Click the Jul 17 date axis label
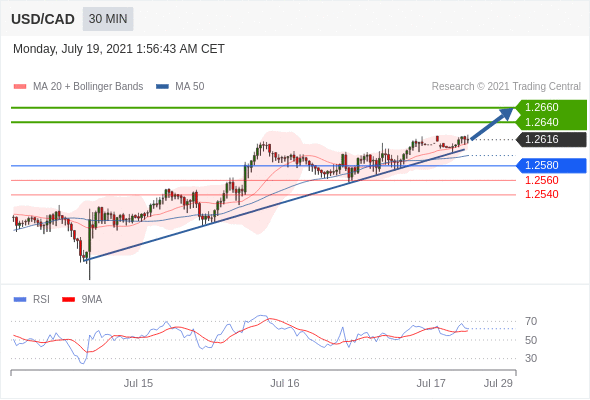Screen dimensions: 590x400 431,383
